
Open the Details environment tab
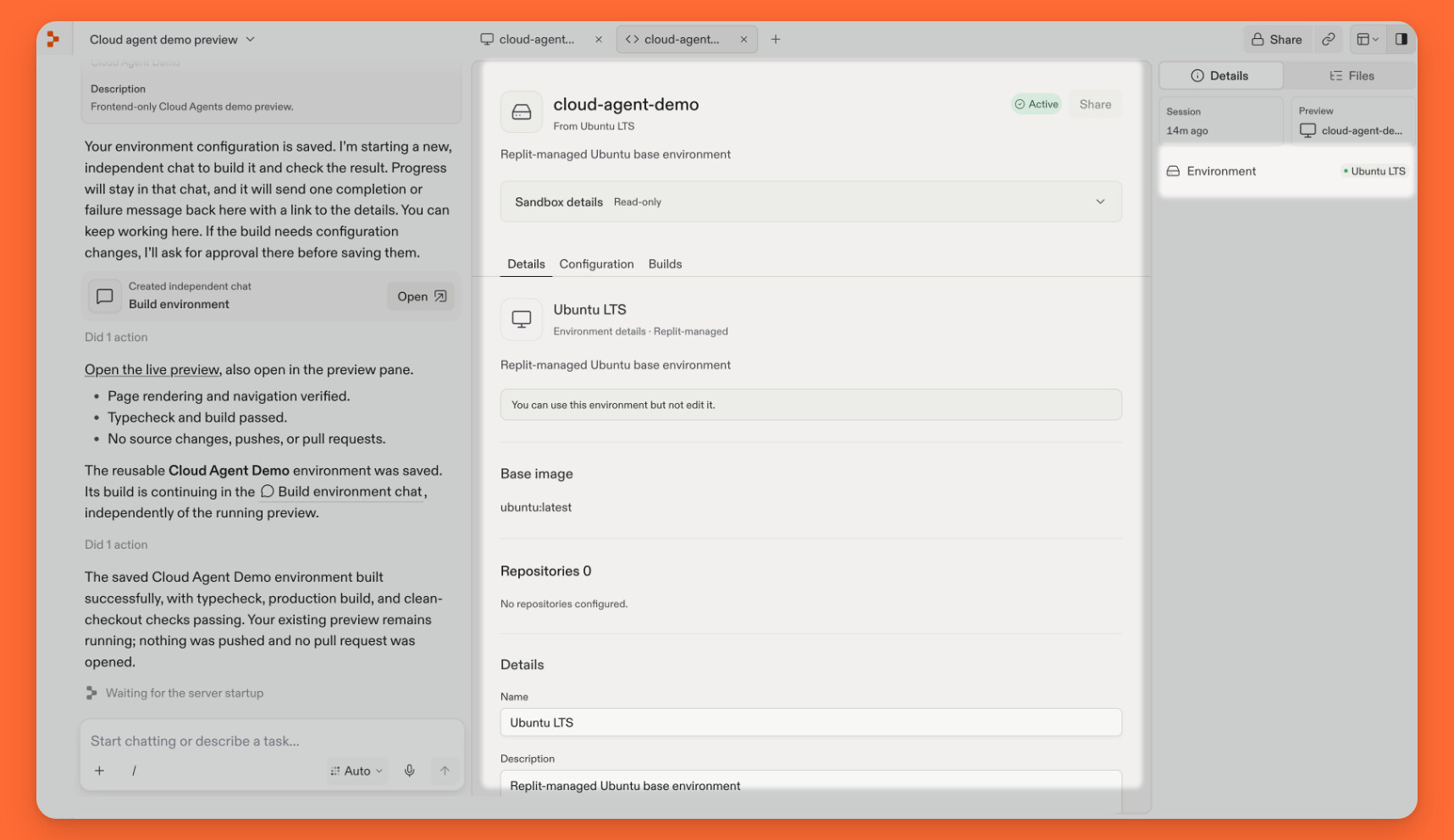coord(526,264)
